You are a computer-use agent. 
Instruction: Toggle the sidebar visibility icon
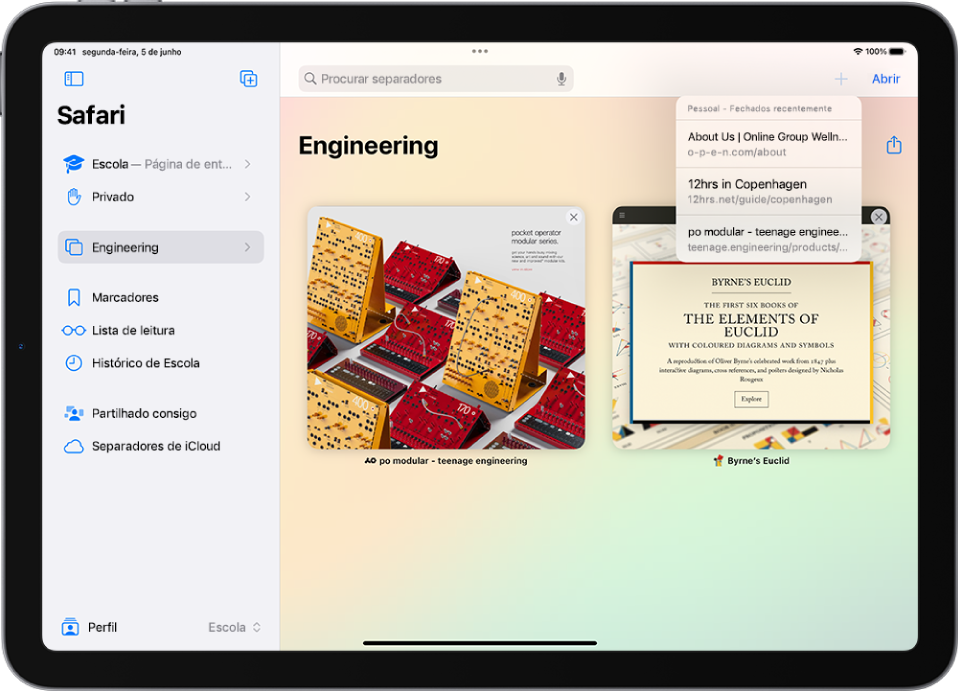click(x=72, y=79)
